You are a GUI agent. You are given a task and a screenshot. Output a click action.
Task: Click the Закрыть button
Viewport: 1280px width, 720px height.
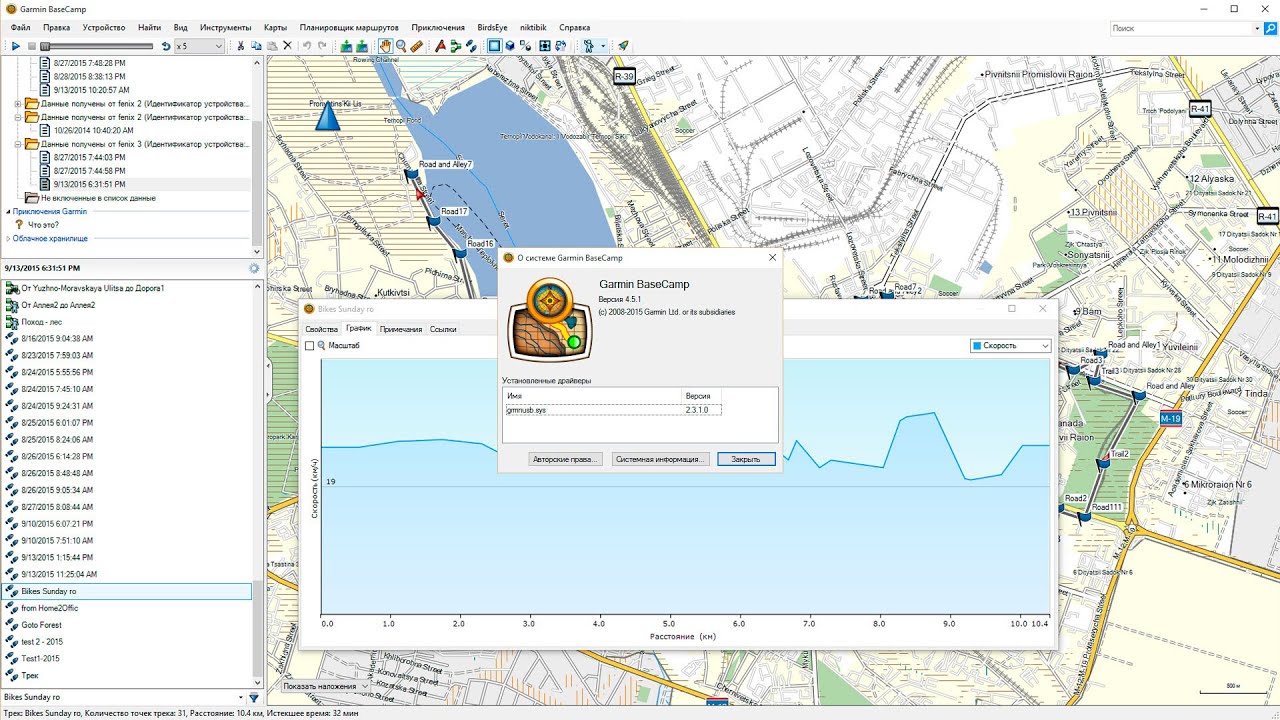(746, 459)
